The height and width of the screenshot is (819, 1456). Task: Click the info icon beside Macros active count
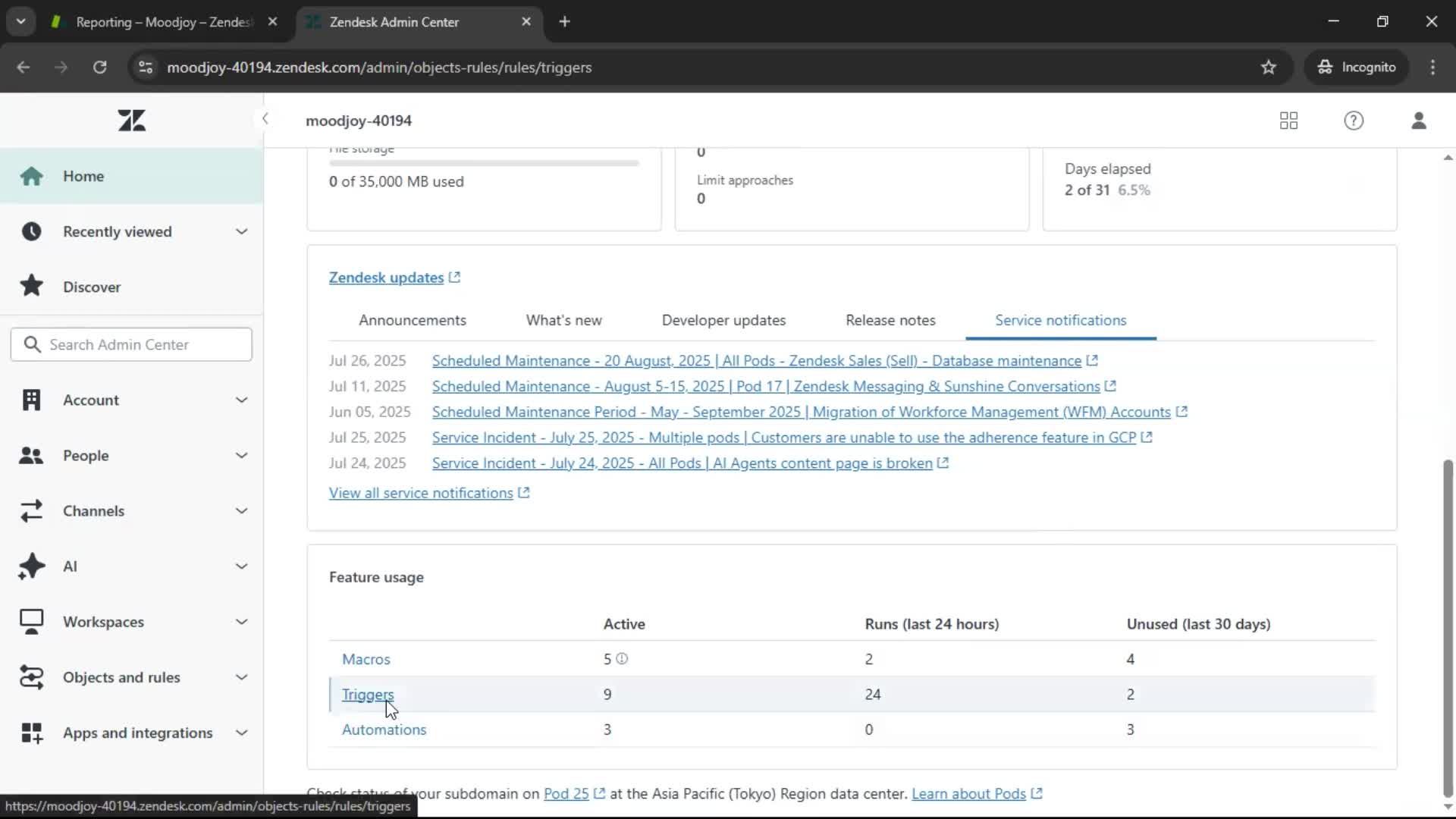(x=622, y=659)
